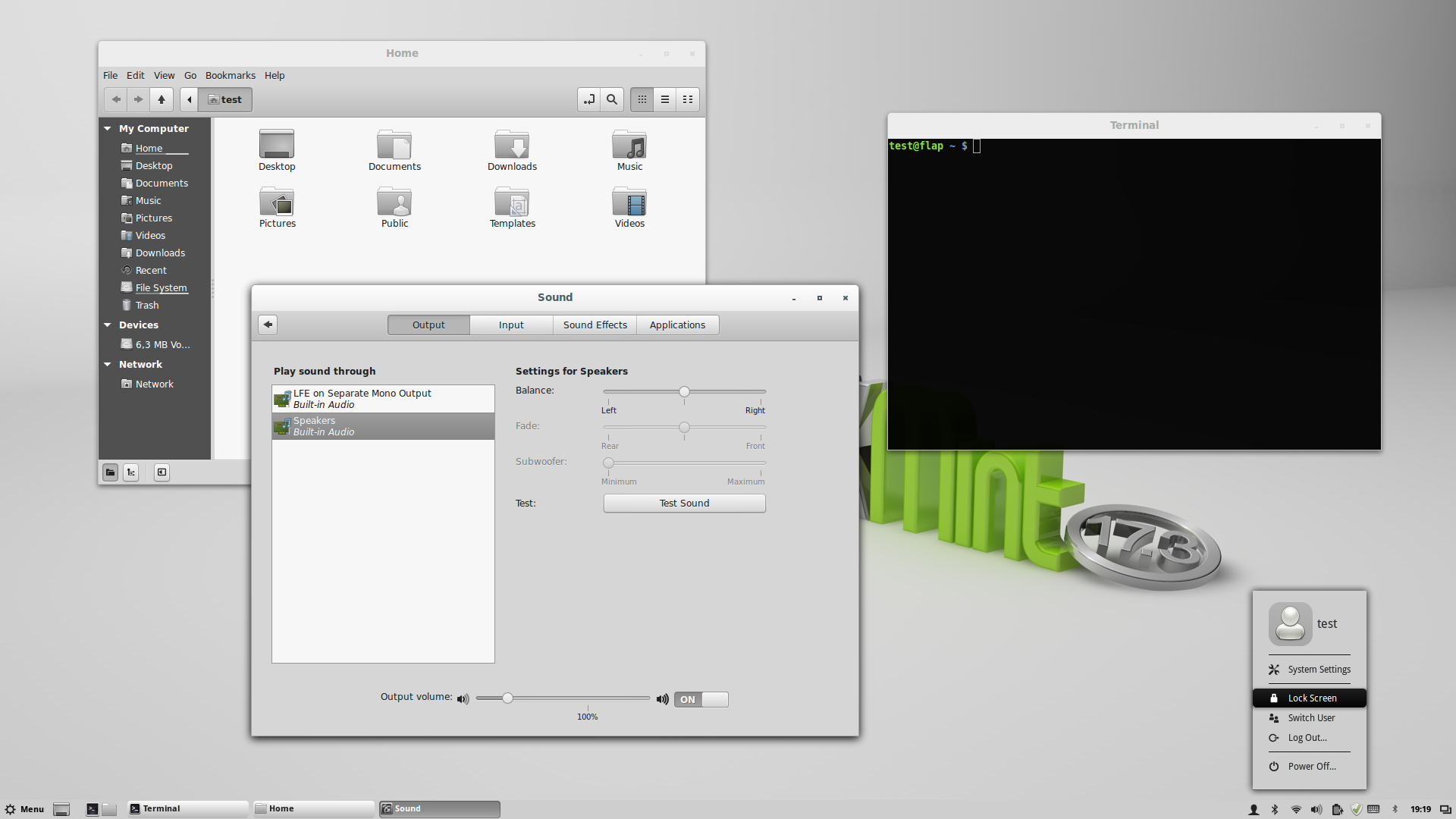Switch to compact view icon in file manager
Screen dimensions: 1456x819
pos(688,99)
